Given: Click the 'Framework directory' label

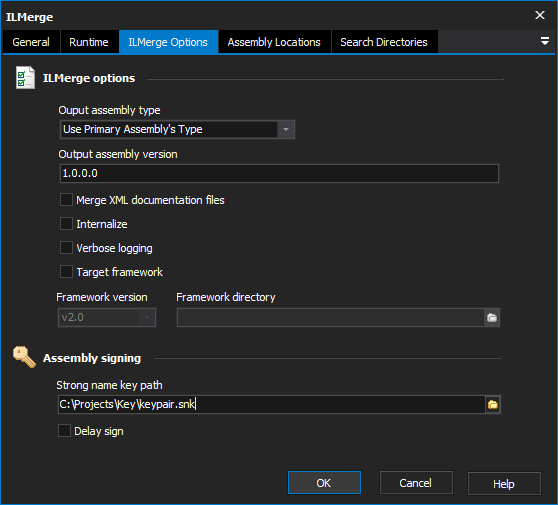Looking at the screenshot, I should 226,297.
